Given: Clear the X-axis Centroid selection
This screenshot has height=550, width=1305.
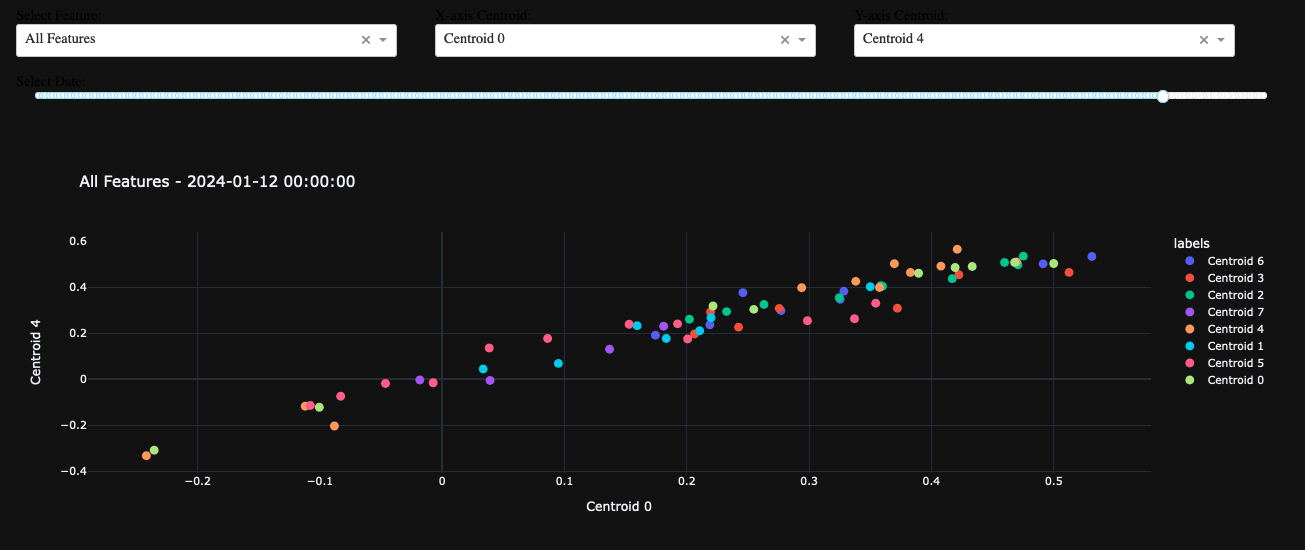Looking at the screenshot, I should pyautogui.click(x=784, y=40).
